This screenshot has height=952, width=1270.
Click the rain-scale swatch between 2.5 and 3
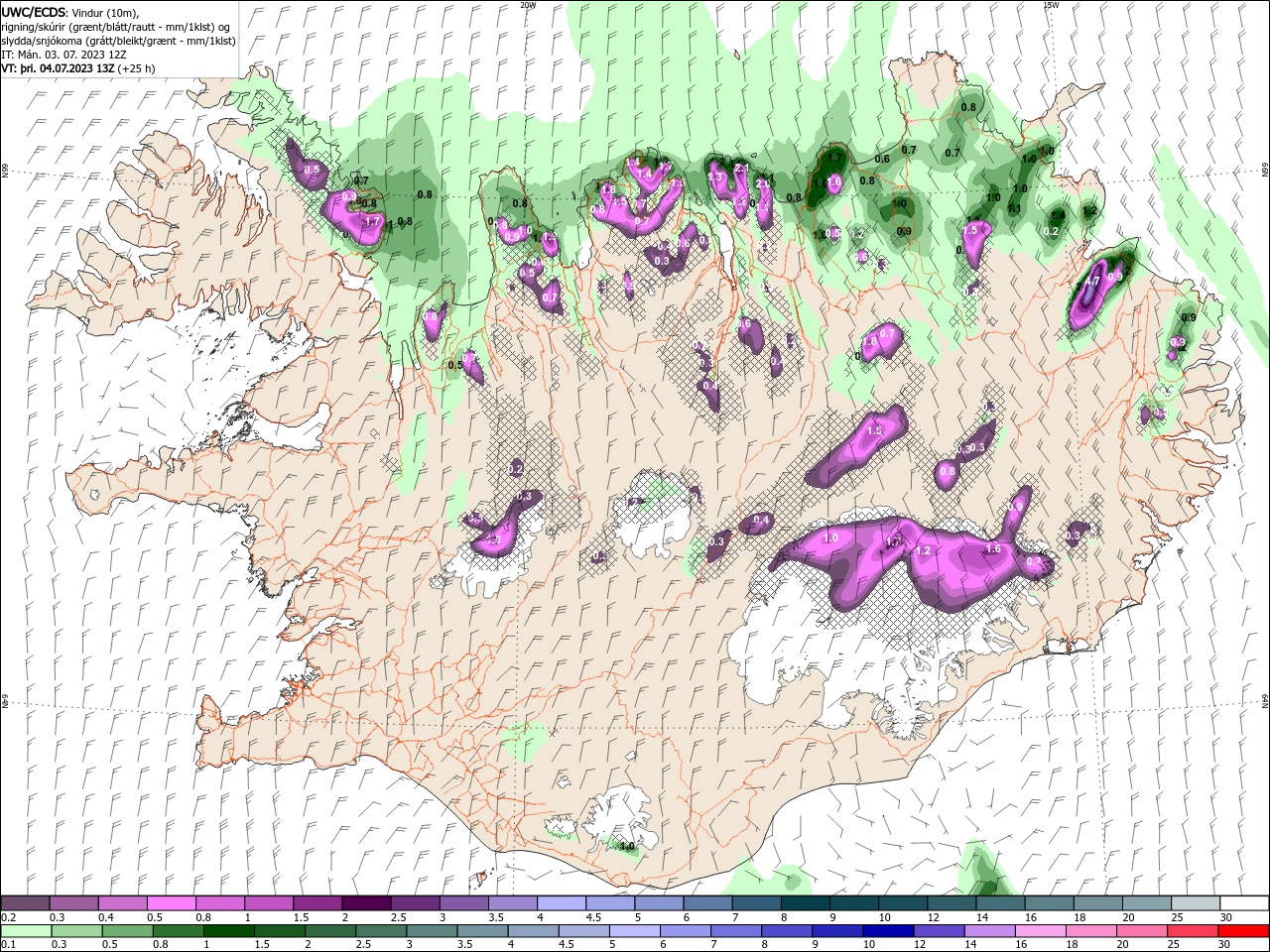(380, 931)
